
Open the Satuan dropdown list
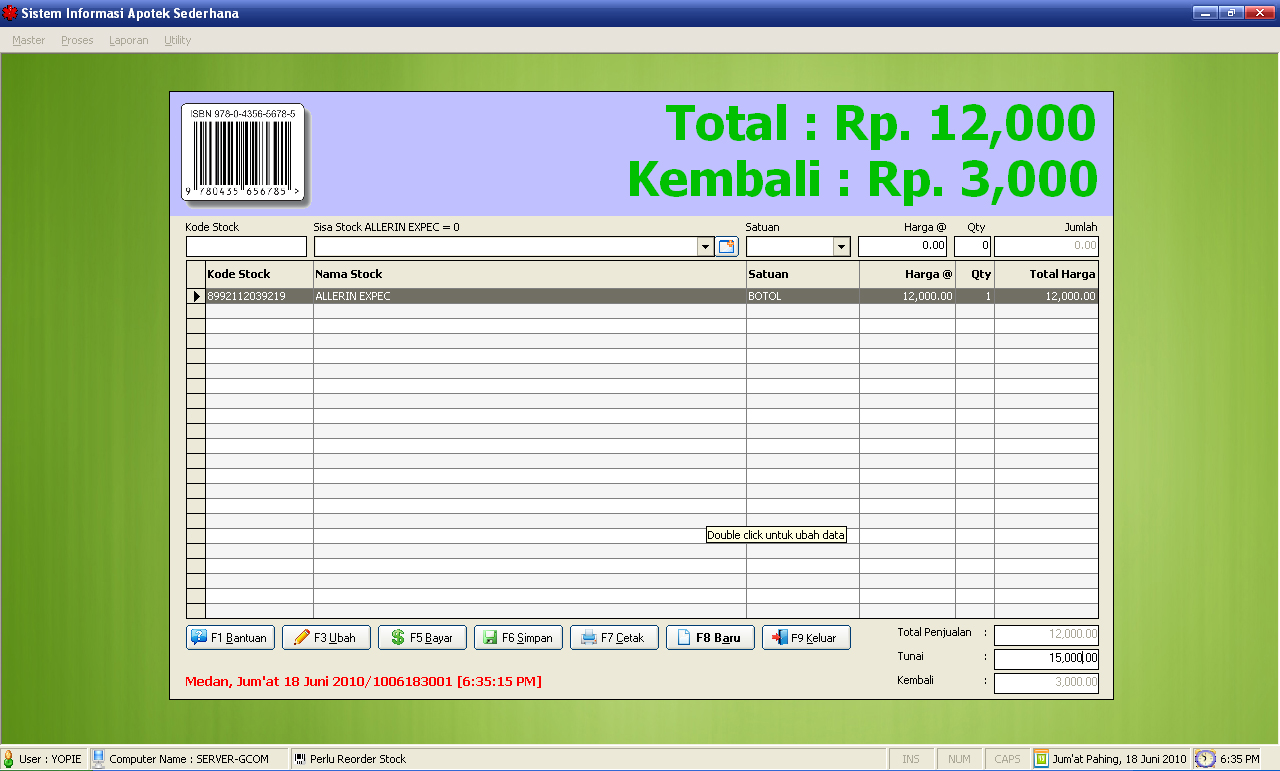841,247
